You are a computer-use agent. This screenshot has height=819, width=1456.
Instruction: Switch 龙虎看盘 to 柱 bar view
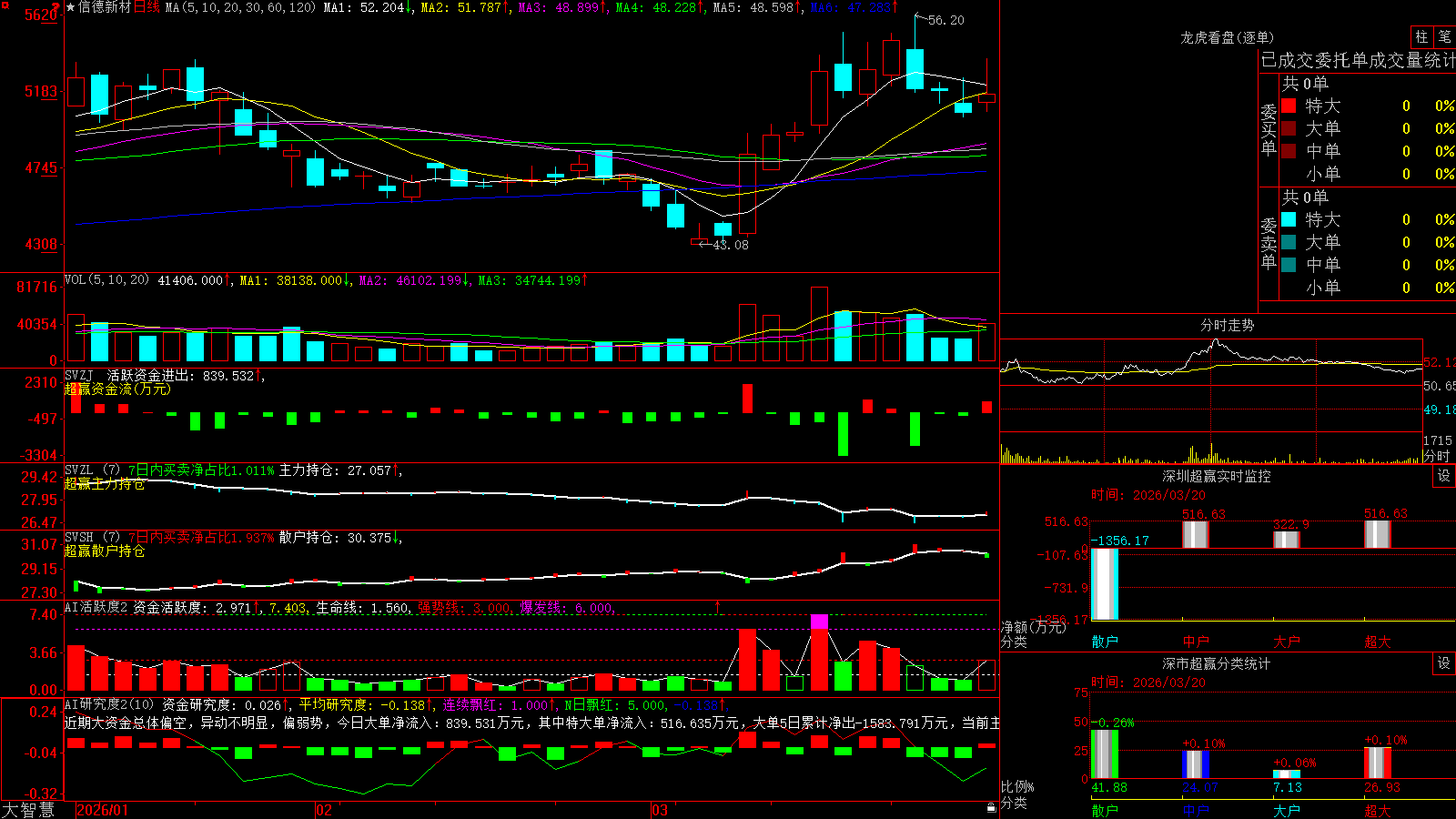pyautogui.click(x=1421, y=36)
